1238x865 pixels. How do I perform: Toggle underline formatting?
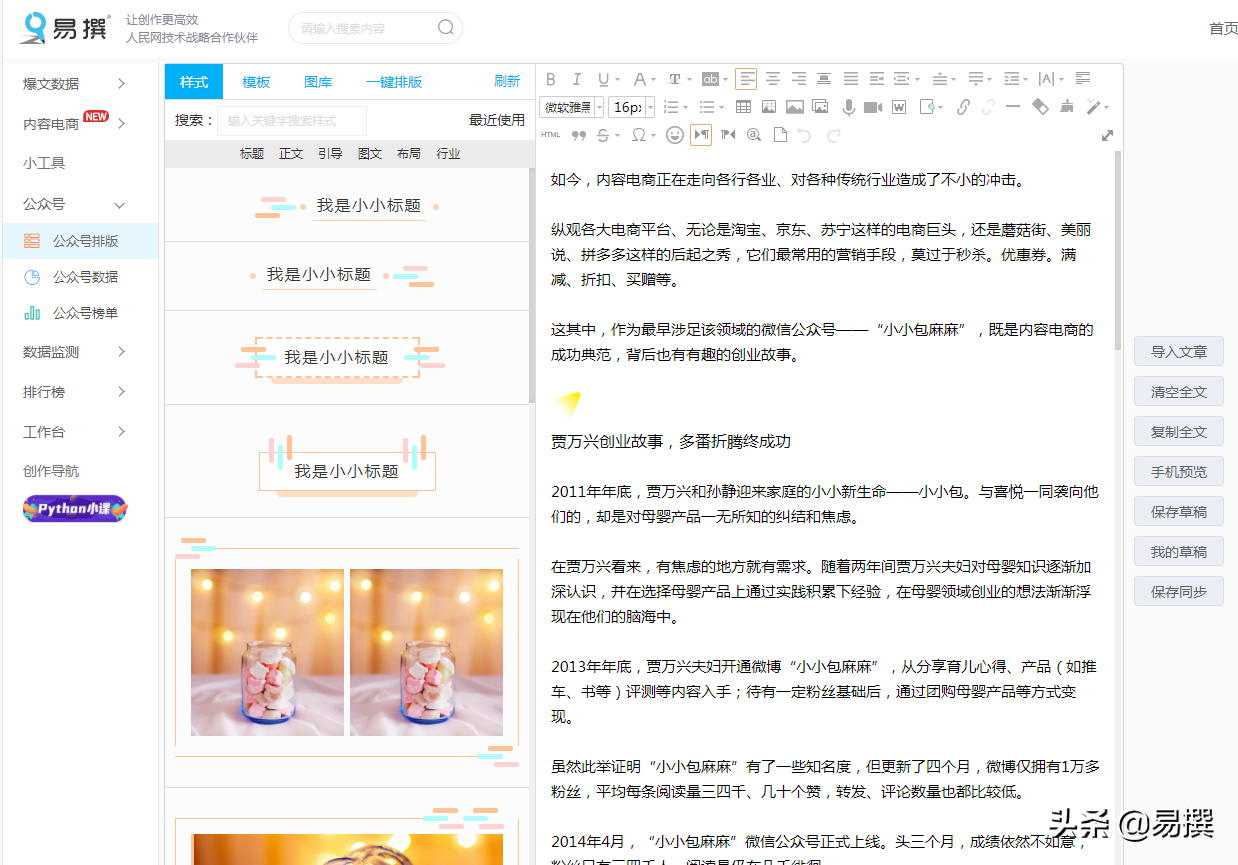click(x=604, y=79)
